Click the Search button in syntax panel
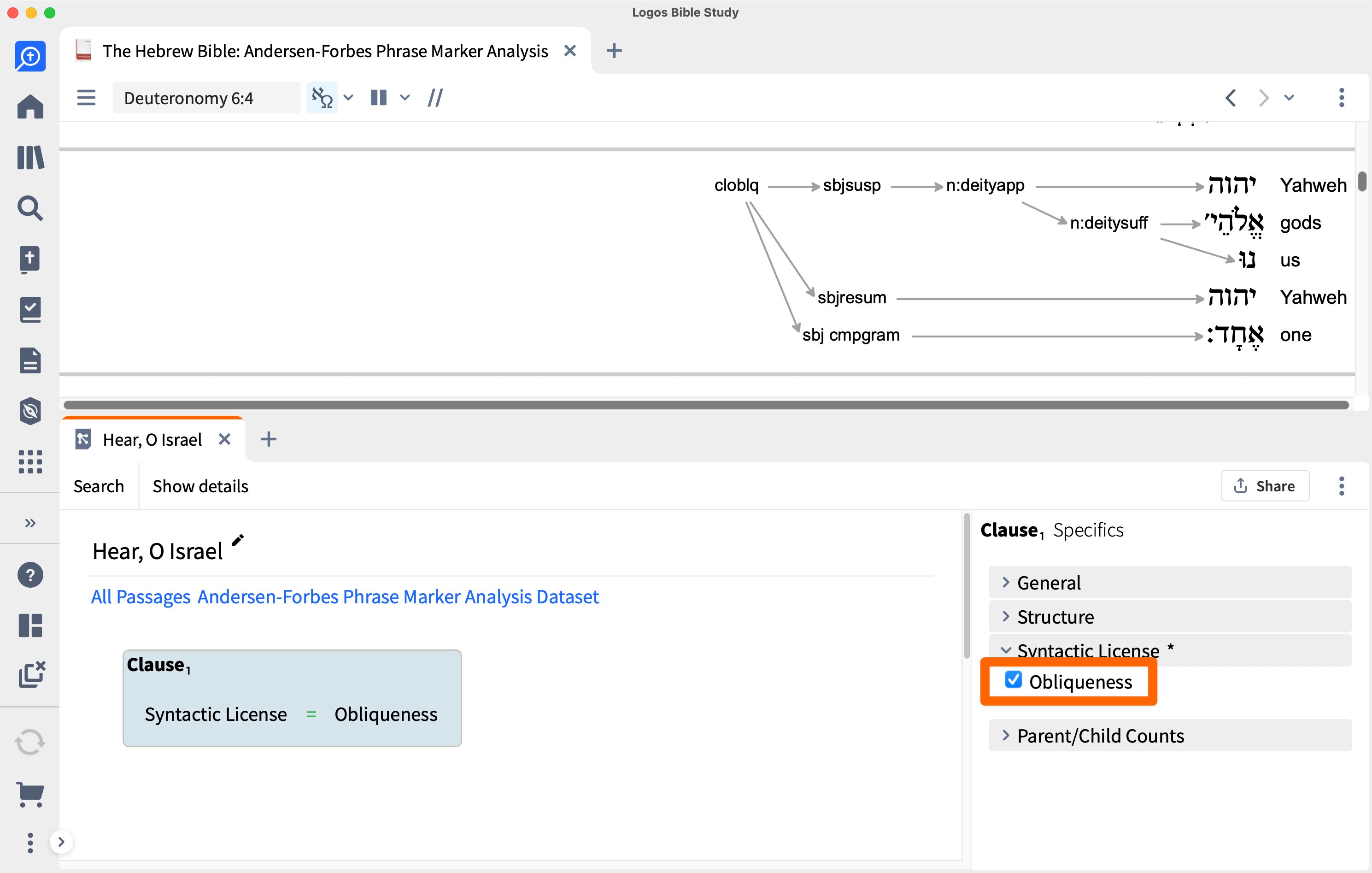 [99, 486]
